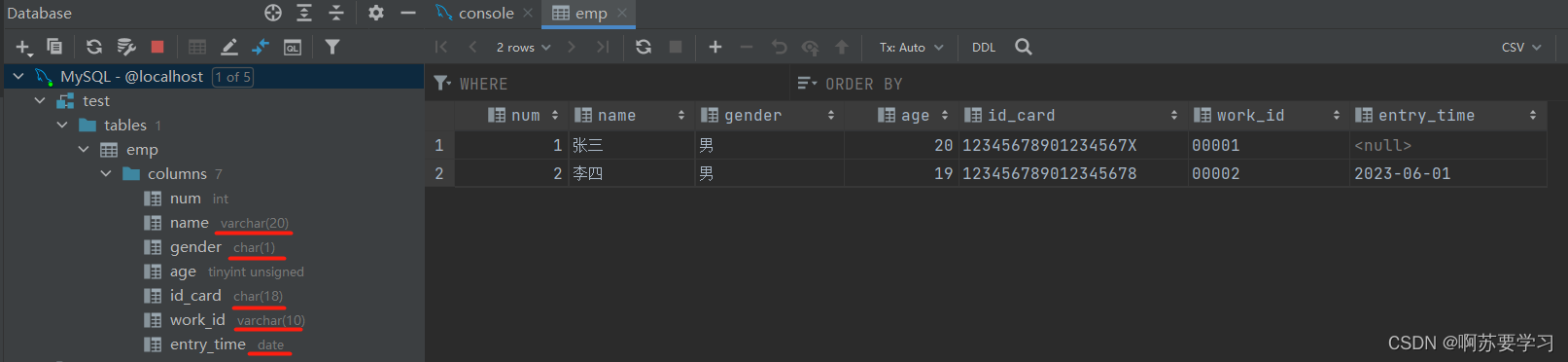Click the 1 of 5 schemas badge
The width and height of the screenshot is (1568, 362).
pyautogui.click(x=233, y=77)
